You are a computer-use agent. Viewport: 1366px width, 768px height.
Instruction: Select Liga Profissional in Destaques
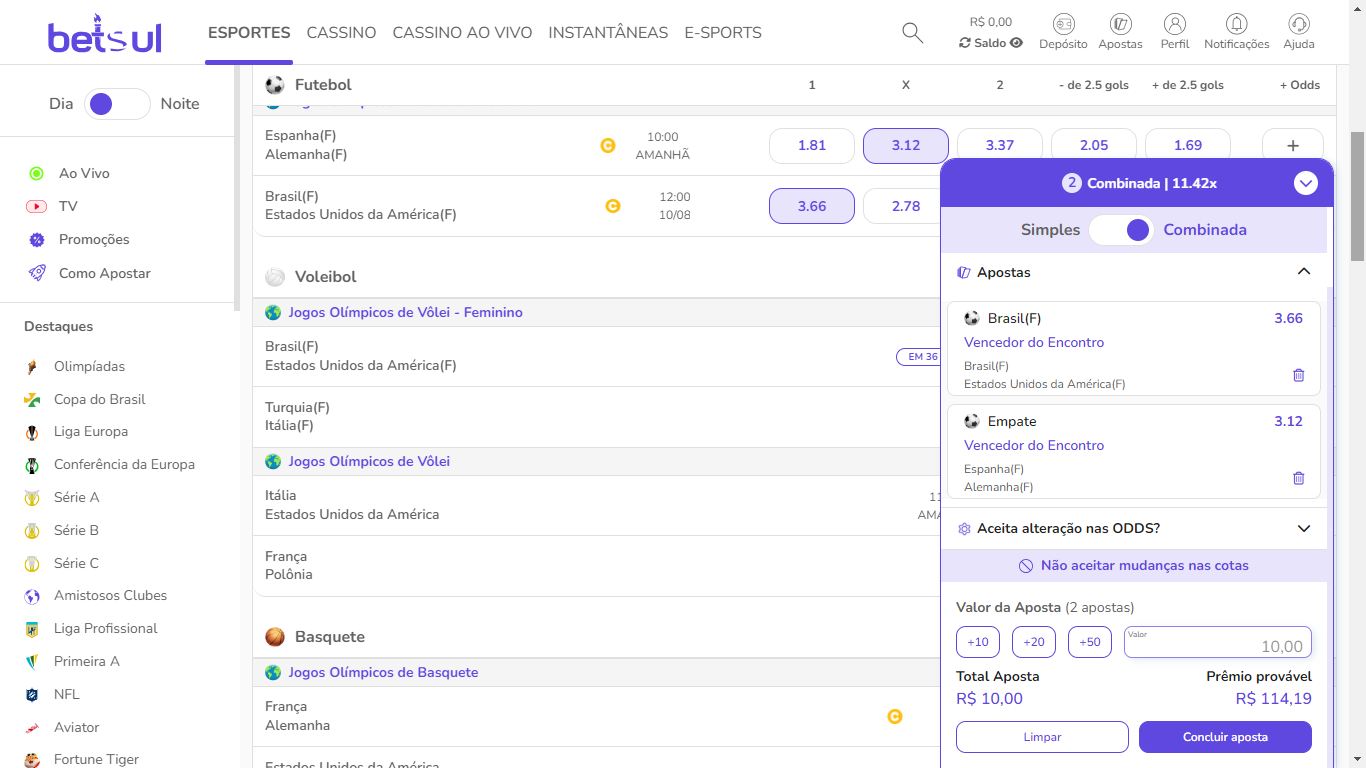pyautogui.click(x=105, y=628)
